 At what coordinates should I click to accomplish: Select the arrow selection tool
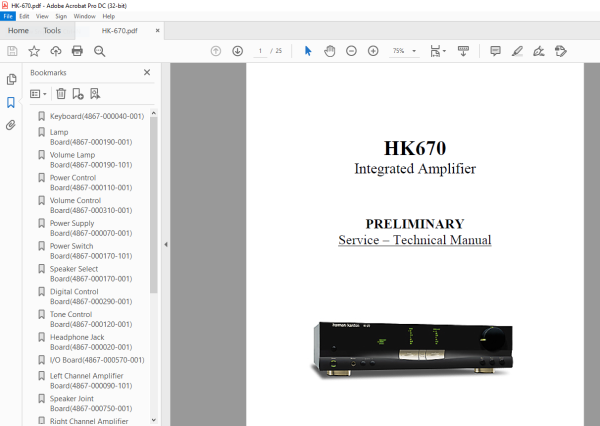[308, 51]
